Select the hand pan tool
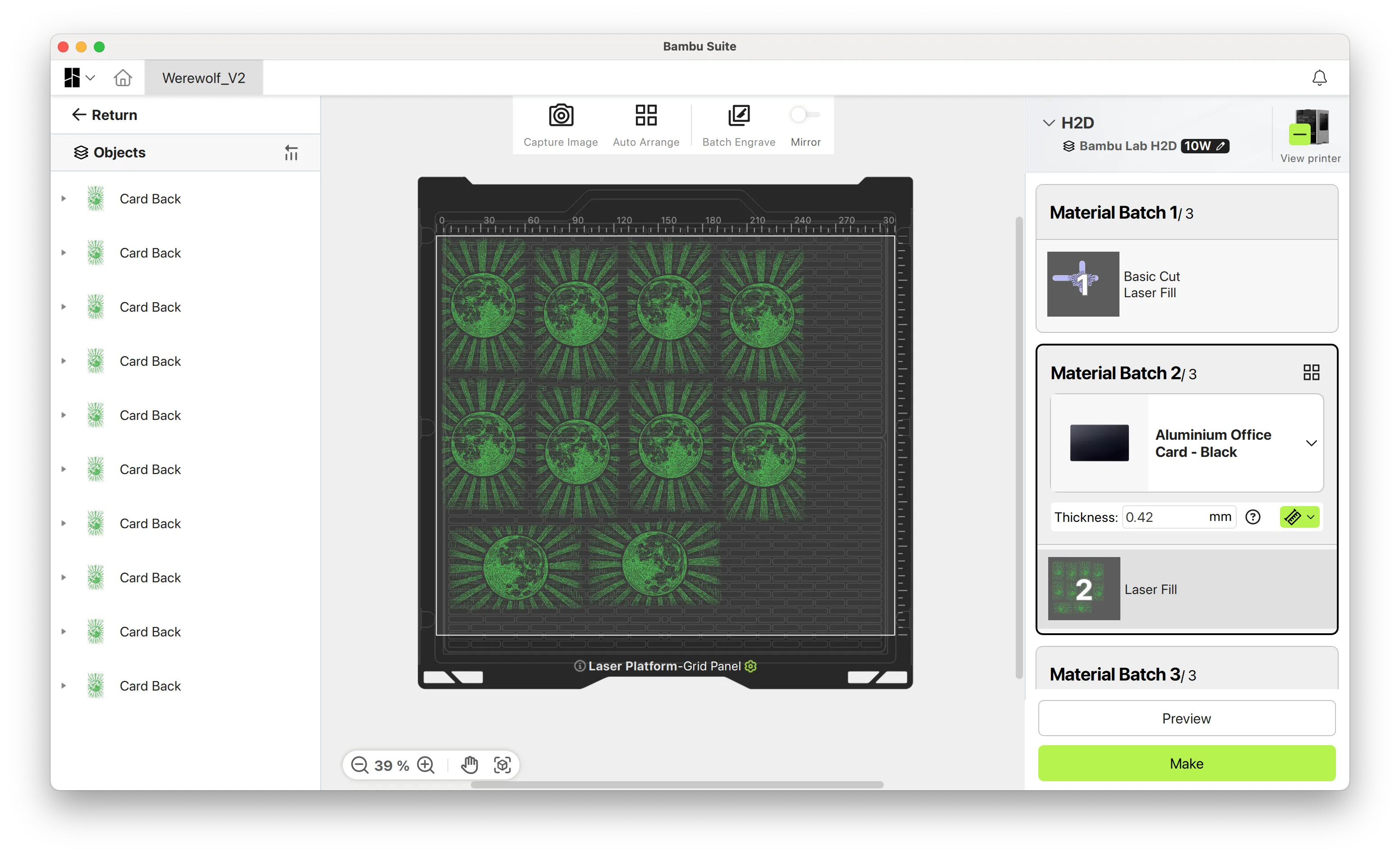Image resolution: width=1400 pixels, height=857 pixels. [x=470, y=765]
